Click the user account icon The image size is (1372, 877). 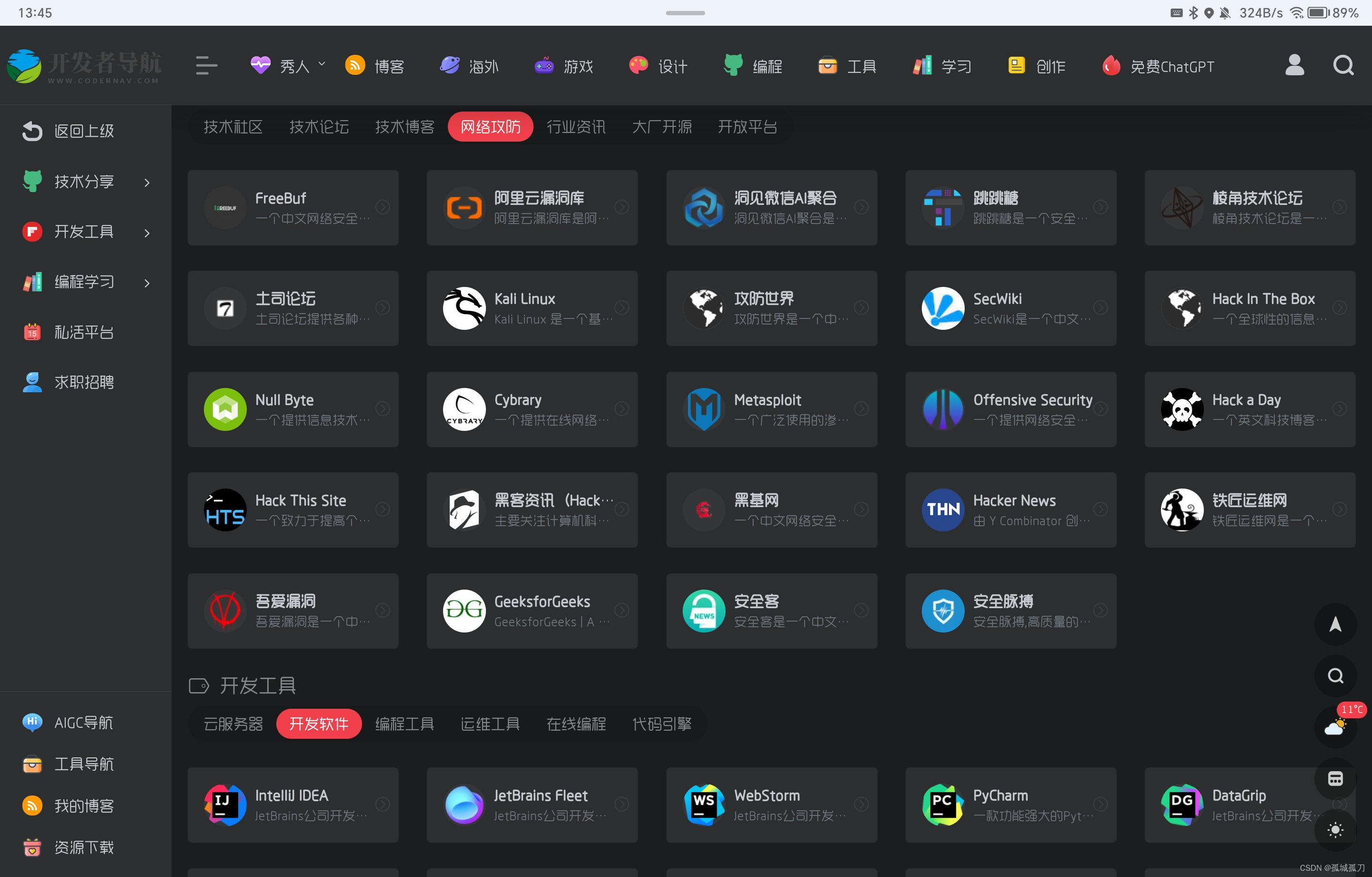click(x=1294, y=66)
